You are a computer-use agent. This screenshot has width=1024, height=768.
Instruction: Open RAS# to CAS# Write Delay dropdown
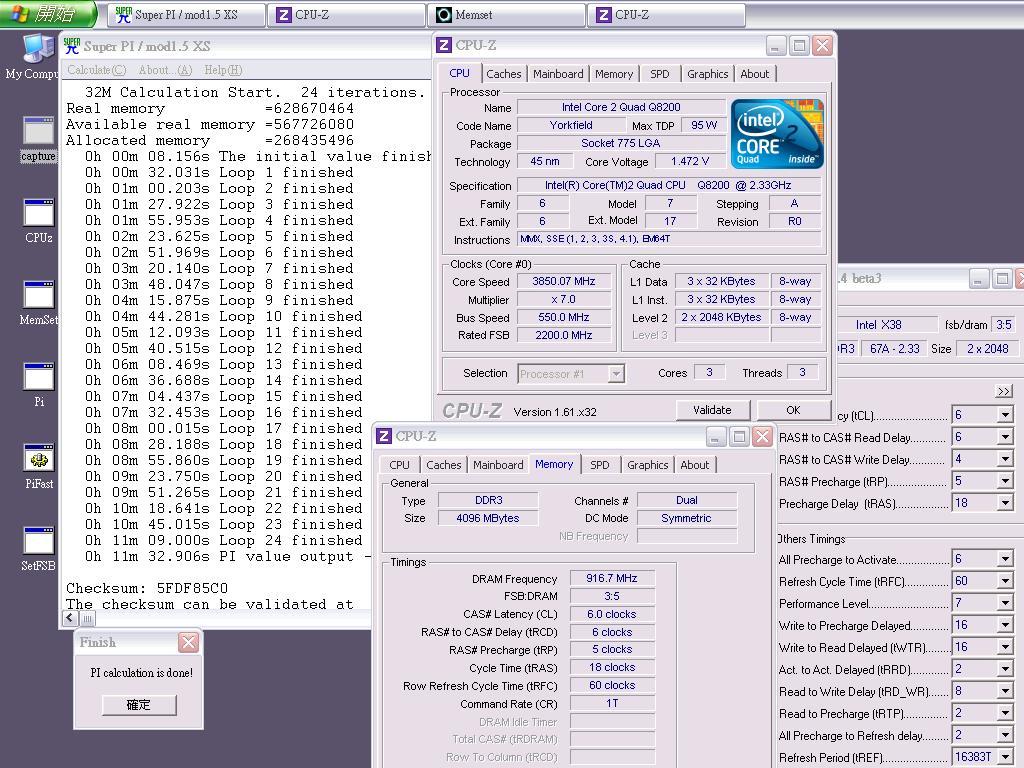[x=1005, y=459]
